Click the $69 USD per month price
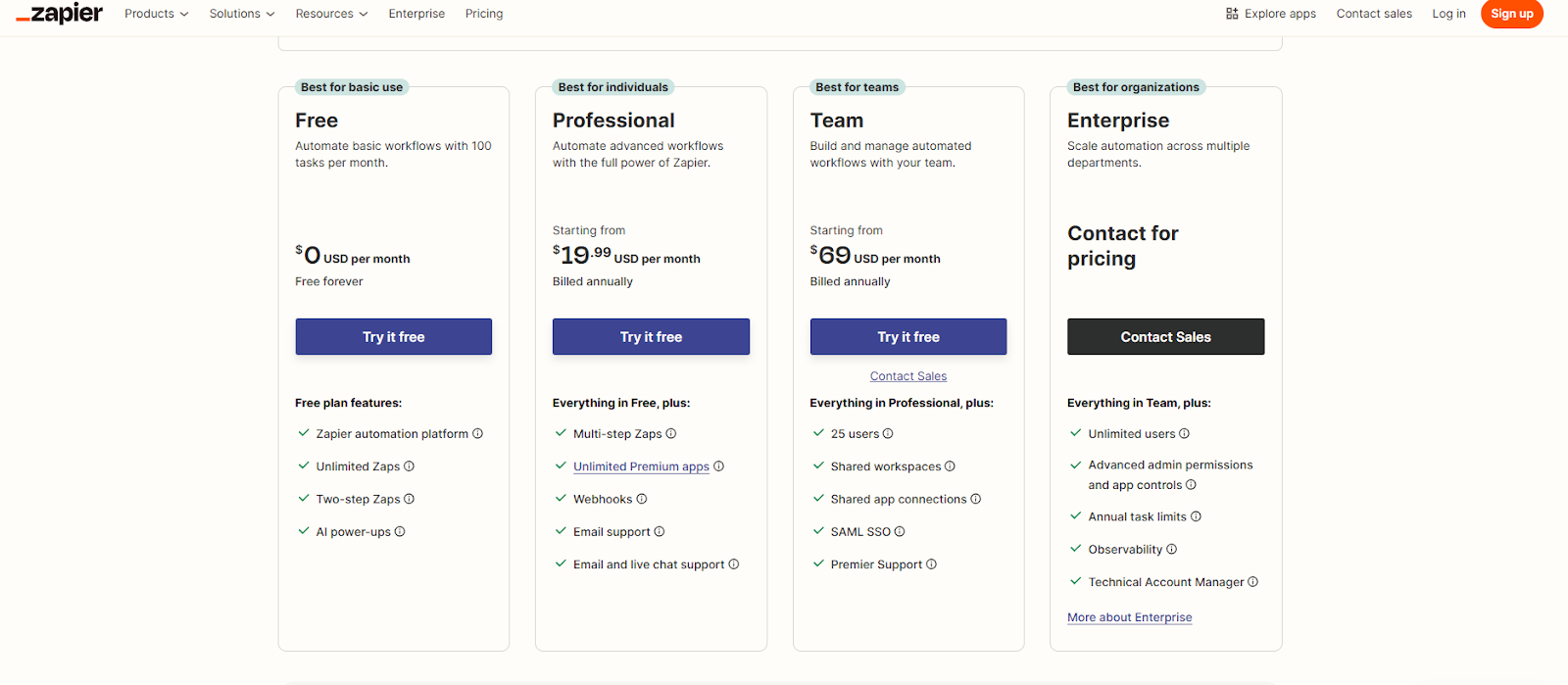This screenshot has width=1568, height=685. tap(875, 255)
